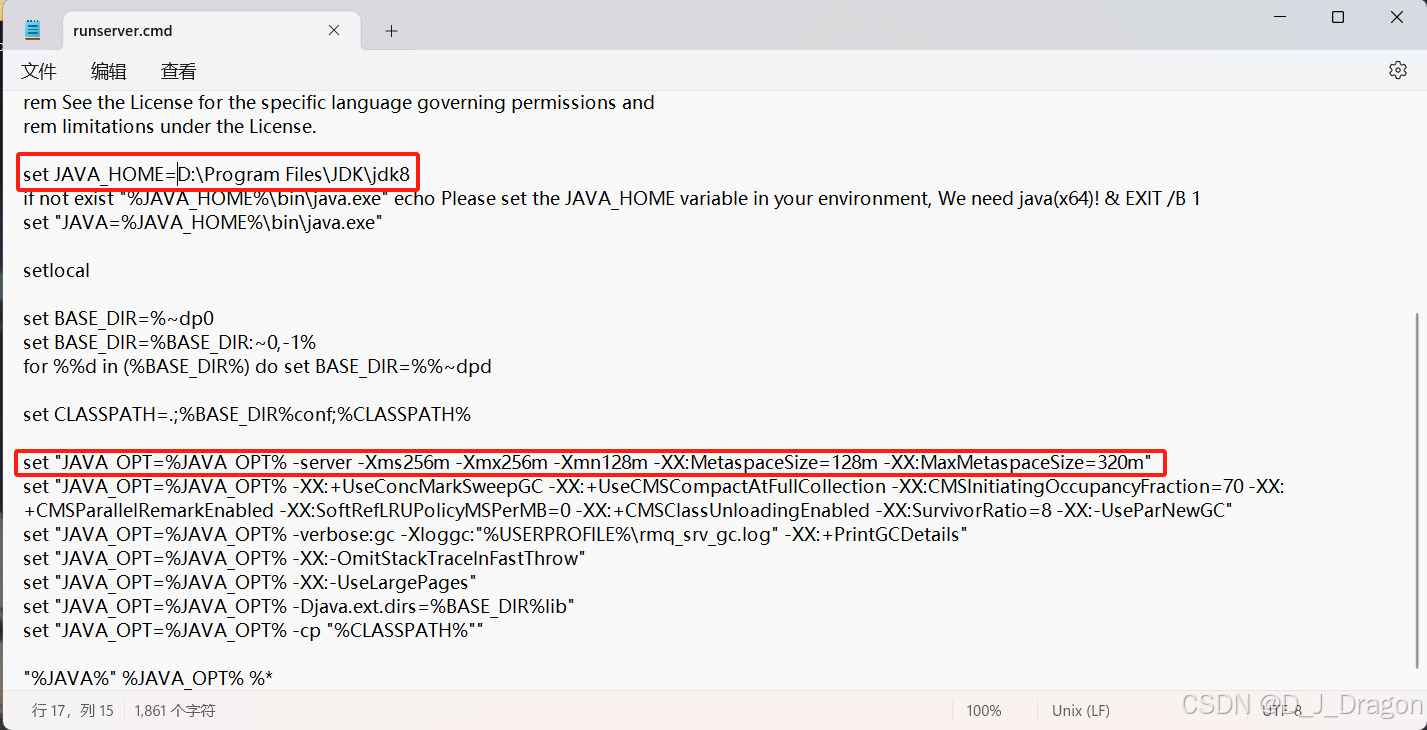Click the line with -XX:-UseLargePages
The image size is (1427, 730).
click(x=250, y=583)
